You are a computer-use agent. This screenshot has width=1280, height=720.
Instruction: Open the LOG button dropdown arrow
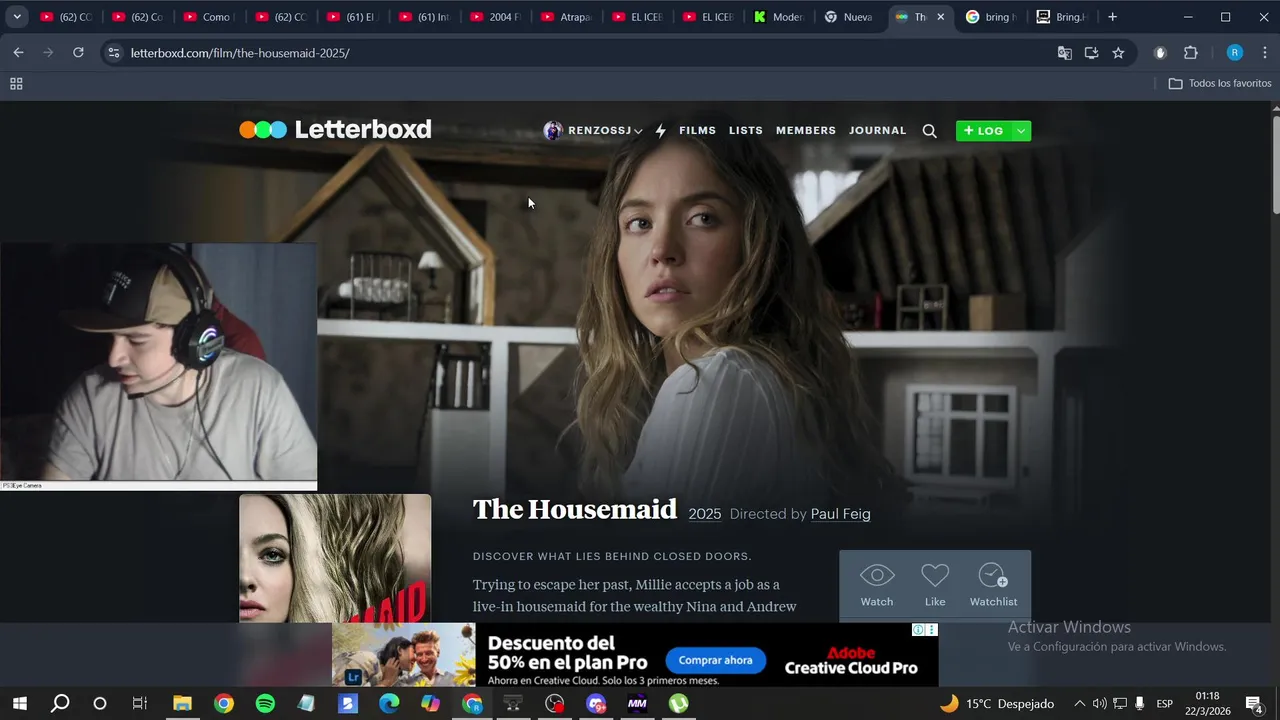tap(1021, 131)
